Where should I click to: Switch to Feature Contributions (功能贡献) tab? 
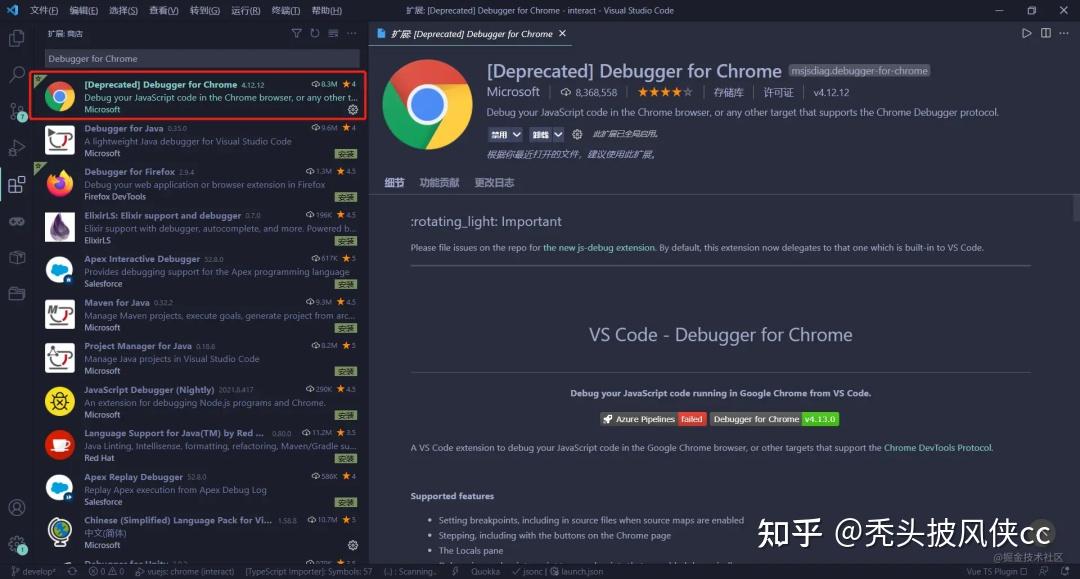[439, 182]
